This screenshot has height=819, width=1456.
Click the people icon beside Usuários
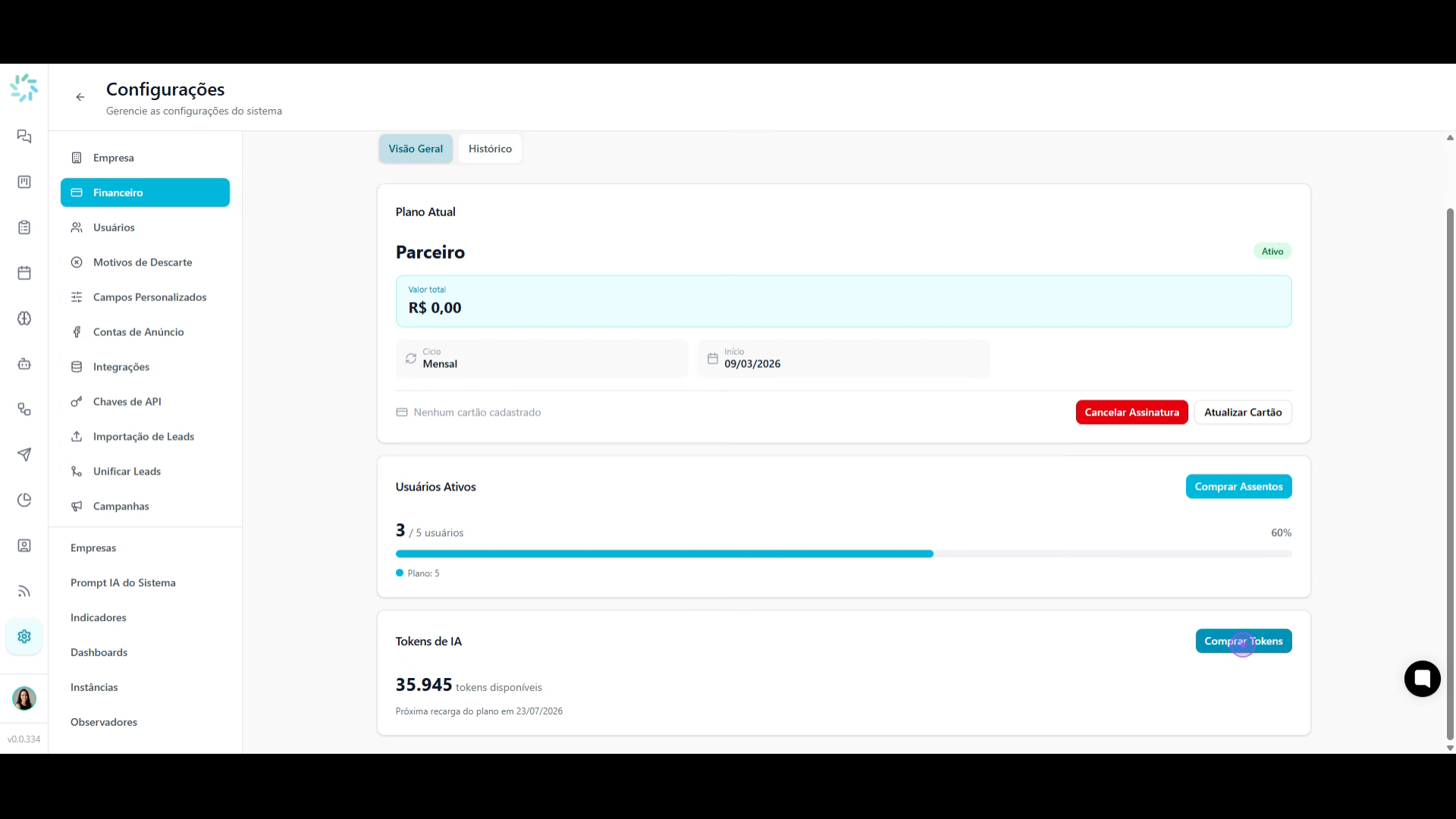pos(77,227)
